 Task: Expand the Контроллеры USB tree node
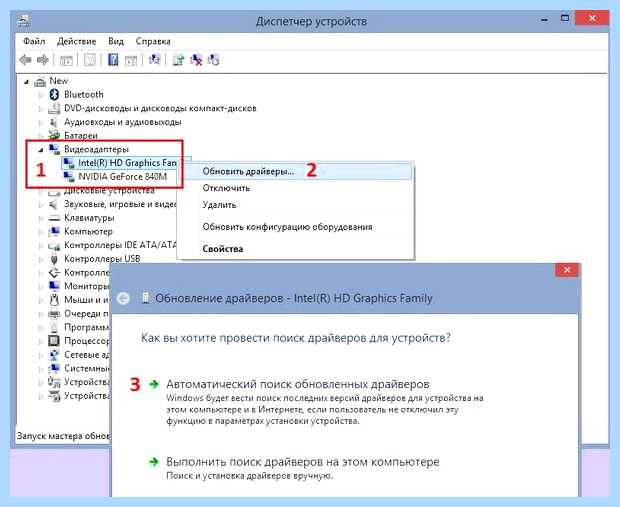coord(40,259)
